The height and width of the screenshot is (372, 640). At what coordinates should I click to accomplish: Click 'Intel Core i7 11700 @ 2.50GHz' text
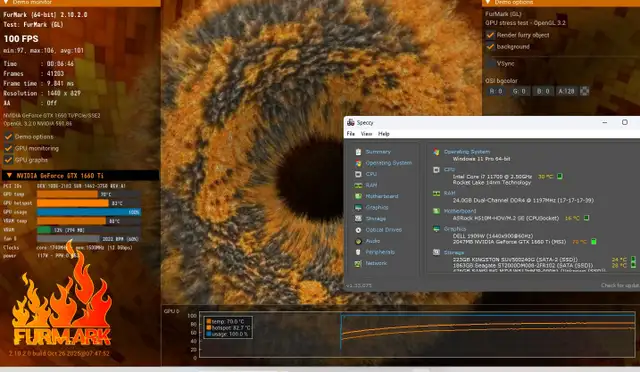click(x=492, y=176)
